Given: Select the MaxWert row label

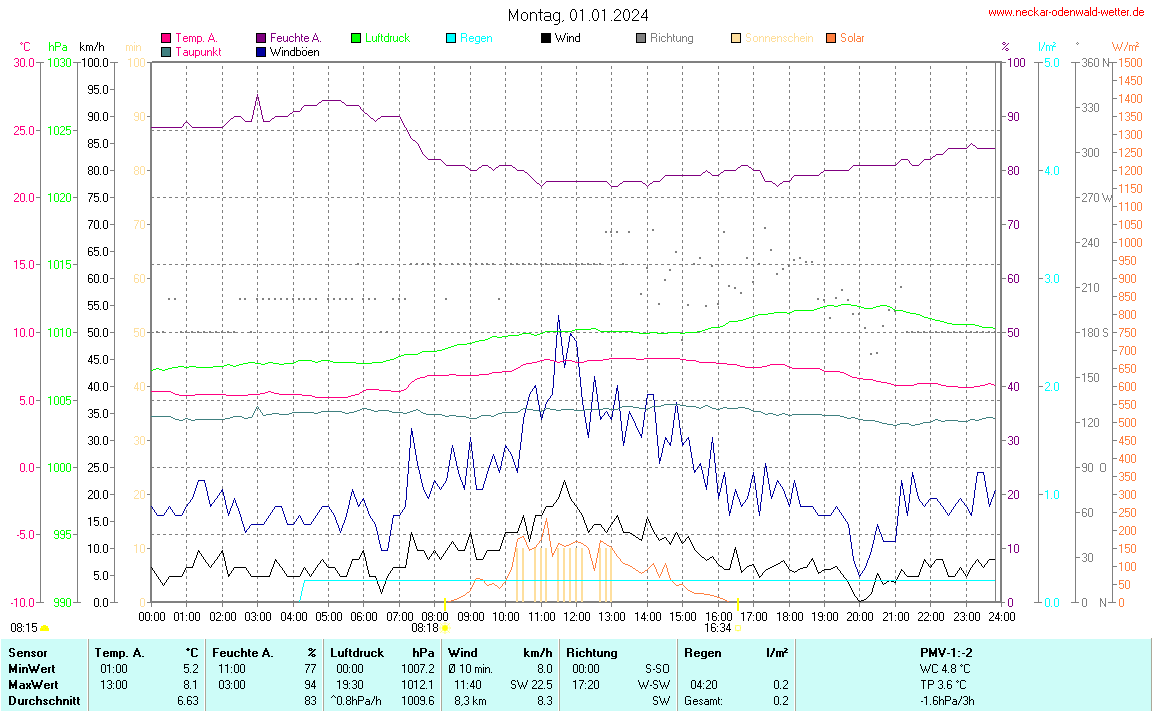Looking at the screenshot, I should coord(31,685).
